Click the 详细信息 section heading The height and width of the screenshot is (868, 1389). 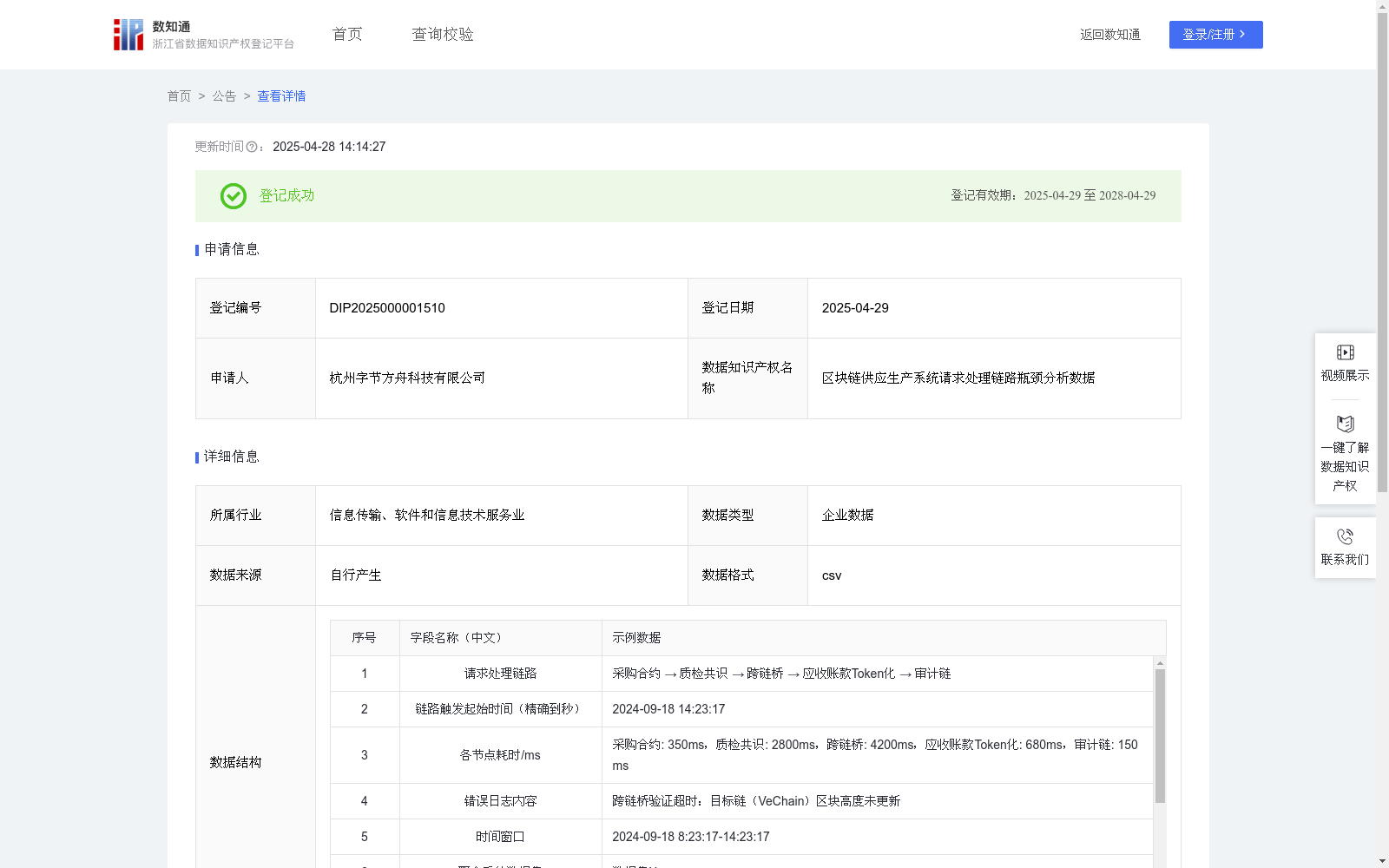(x=232, y=457)
